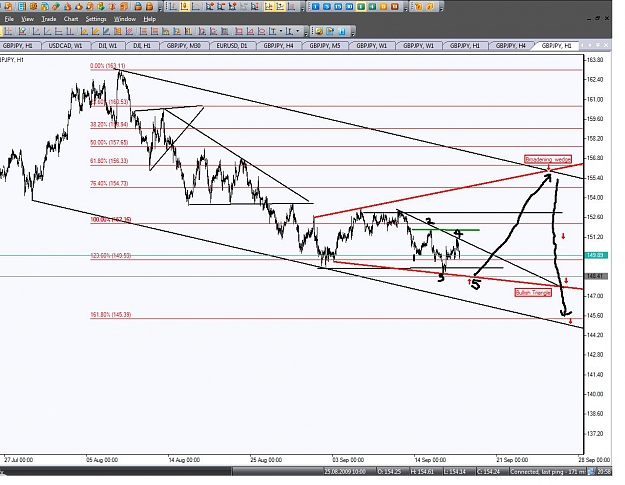Switch chart to 30 minute timeframe

(x=349, y=6)
